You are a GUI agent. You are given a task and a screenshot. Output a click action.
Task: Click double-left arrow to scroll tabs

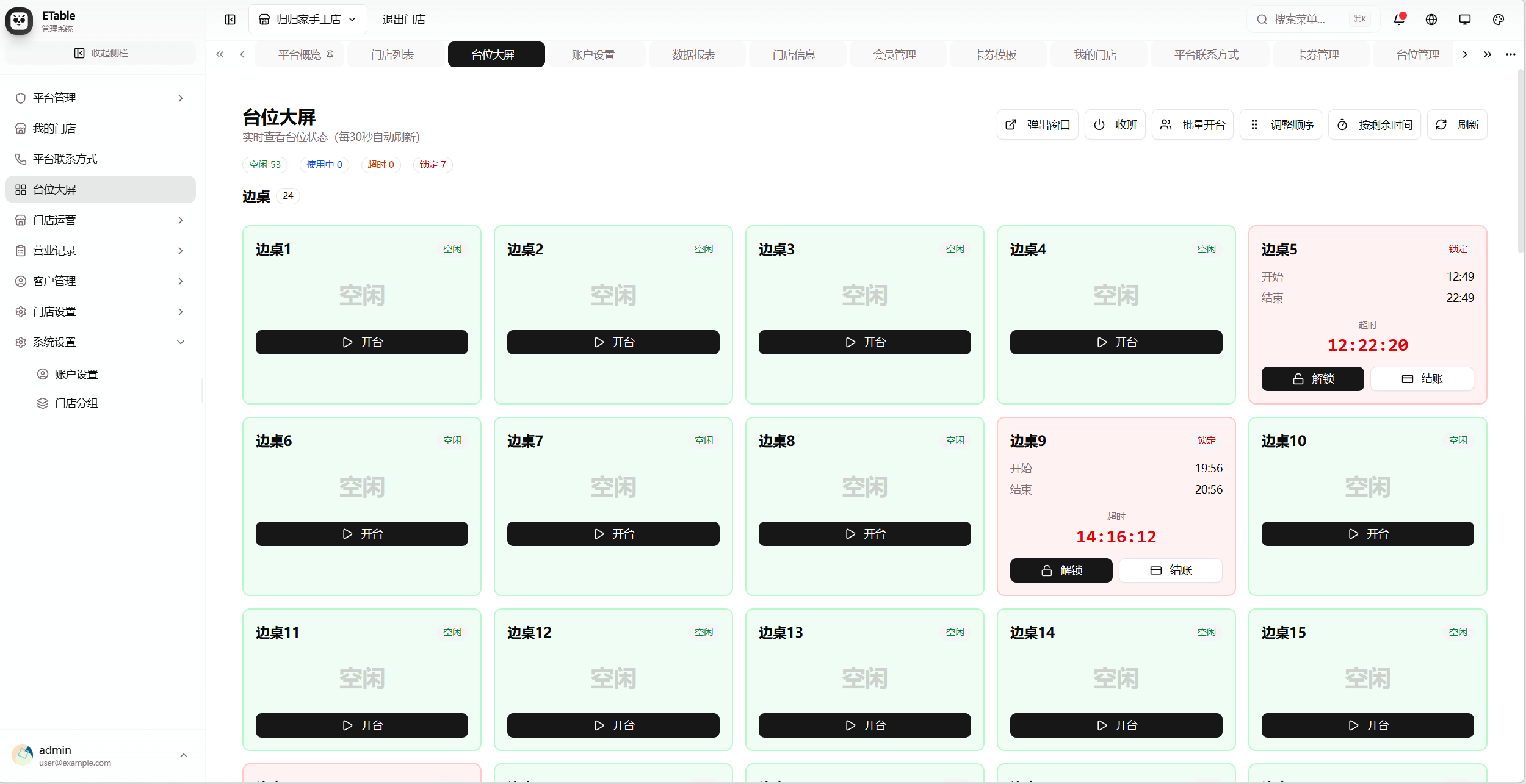(x=220, y=54)
